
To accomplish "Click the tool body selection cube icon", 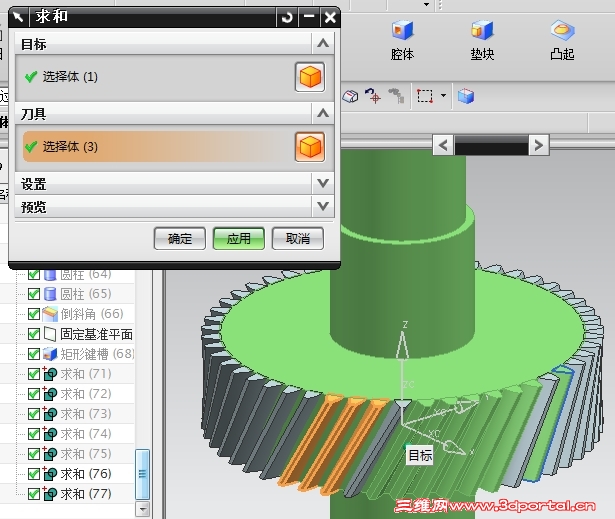I will [x=310, y=147].
